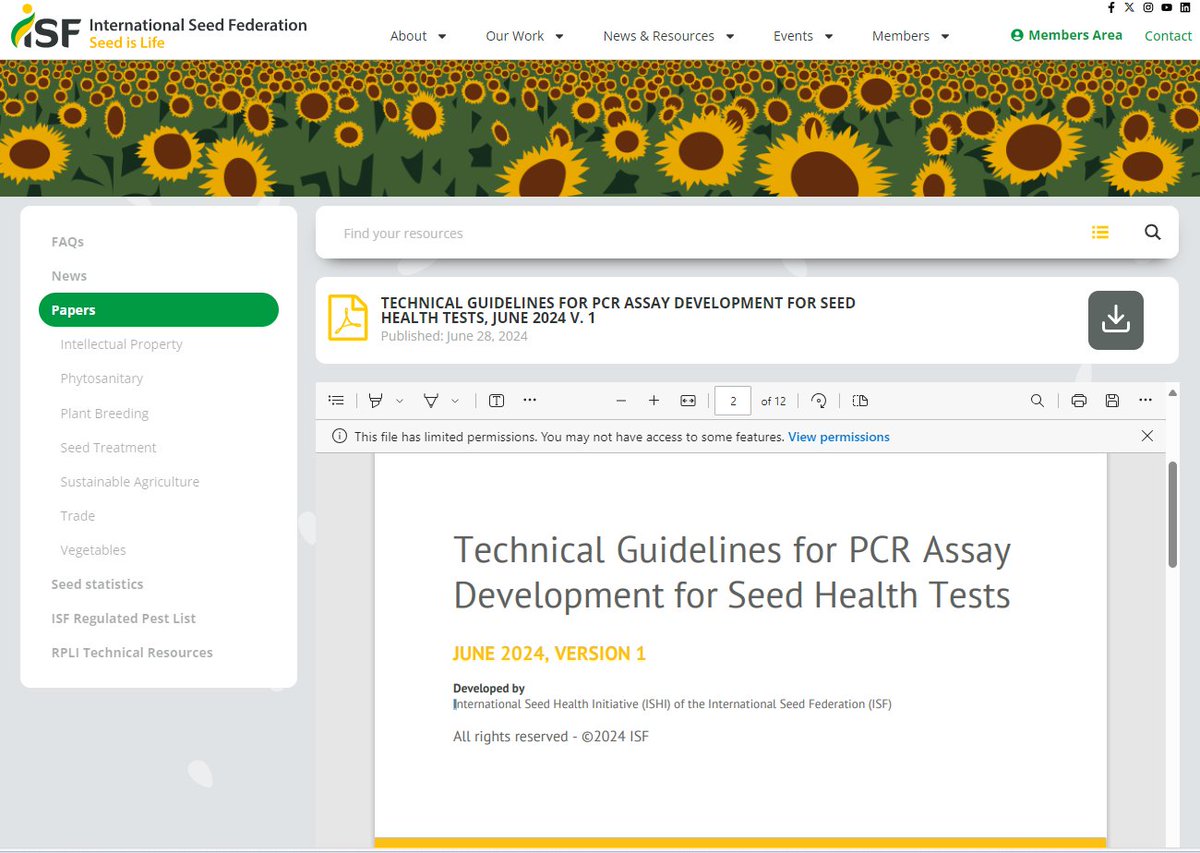Save the PDF with disk icon

[x=1112, y=400]
